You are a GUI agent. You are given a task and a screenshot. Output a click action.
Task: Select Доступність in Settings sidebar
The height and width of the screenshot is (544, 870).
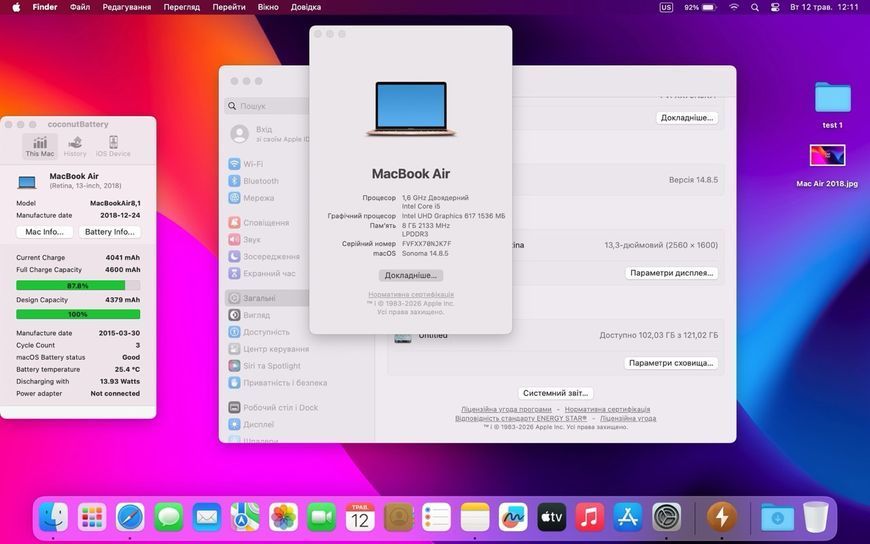click(269, 332)
